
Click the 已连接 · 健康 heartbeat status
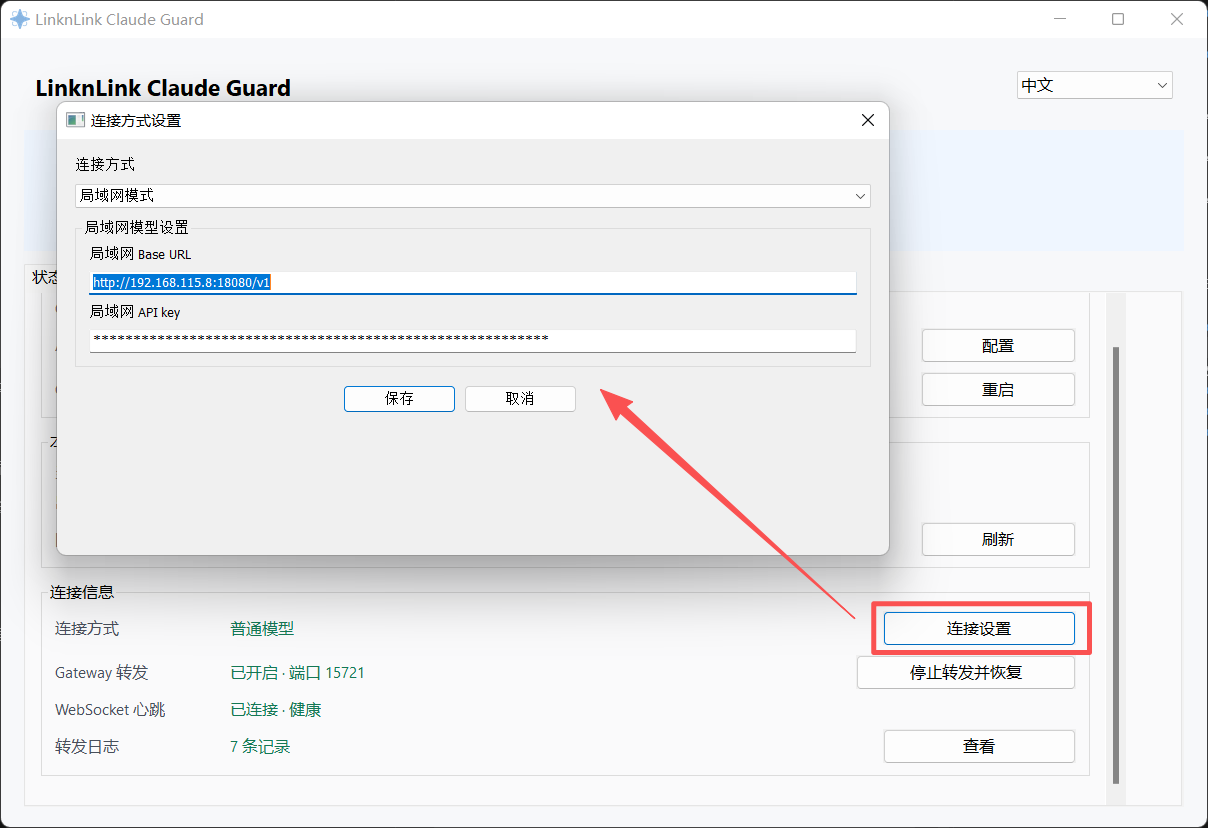(276, 709)
